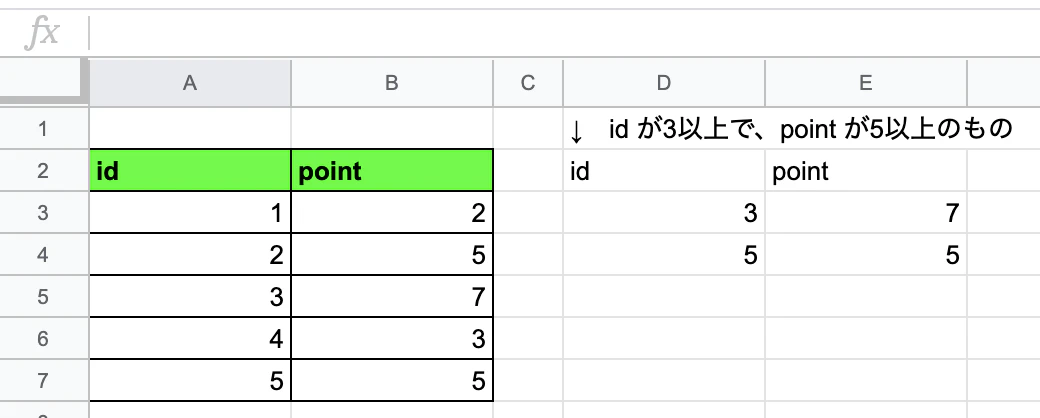Image resolution: width=1040 pixels, height=418 pixels.
Task: Select the green point header cell
Action: [x=392, y=171]
